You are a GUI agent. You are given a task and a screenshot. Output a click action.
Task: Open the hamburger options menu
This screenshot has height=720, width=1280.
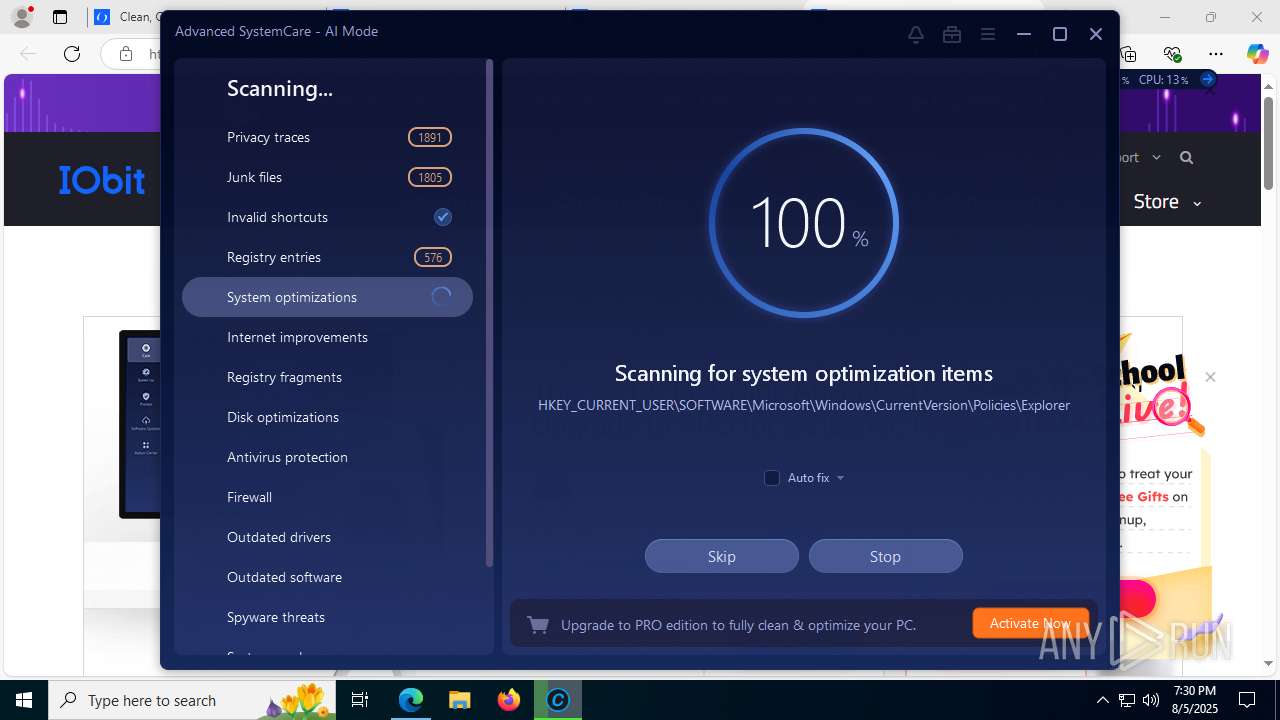(988, 34)
